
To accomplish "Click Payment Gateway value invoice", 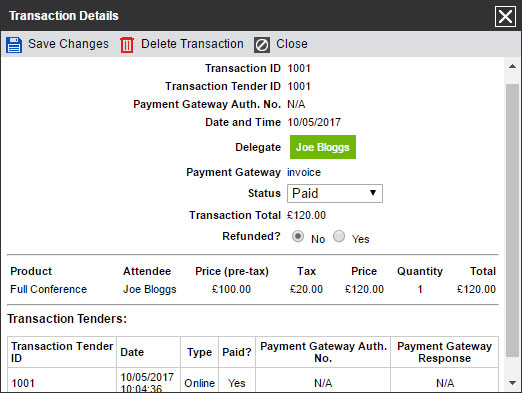I will pos(304,172).
